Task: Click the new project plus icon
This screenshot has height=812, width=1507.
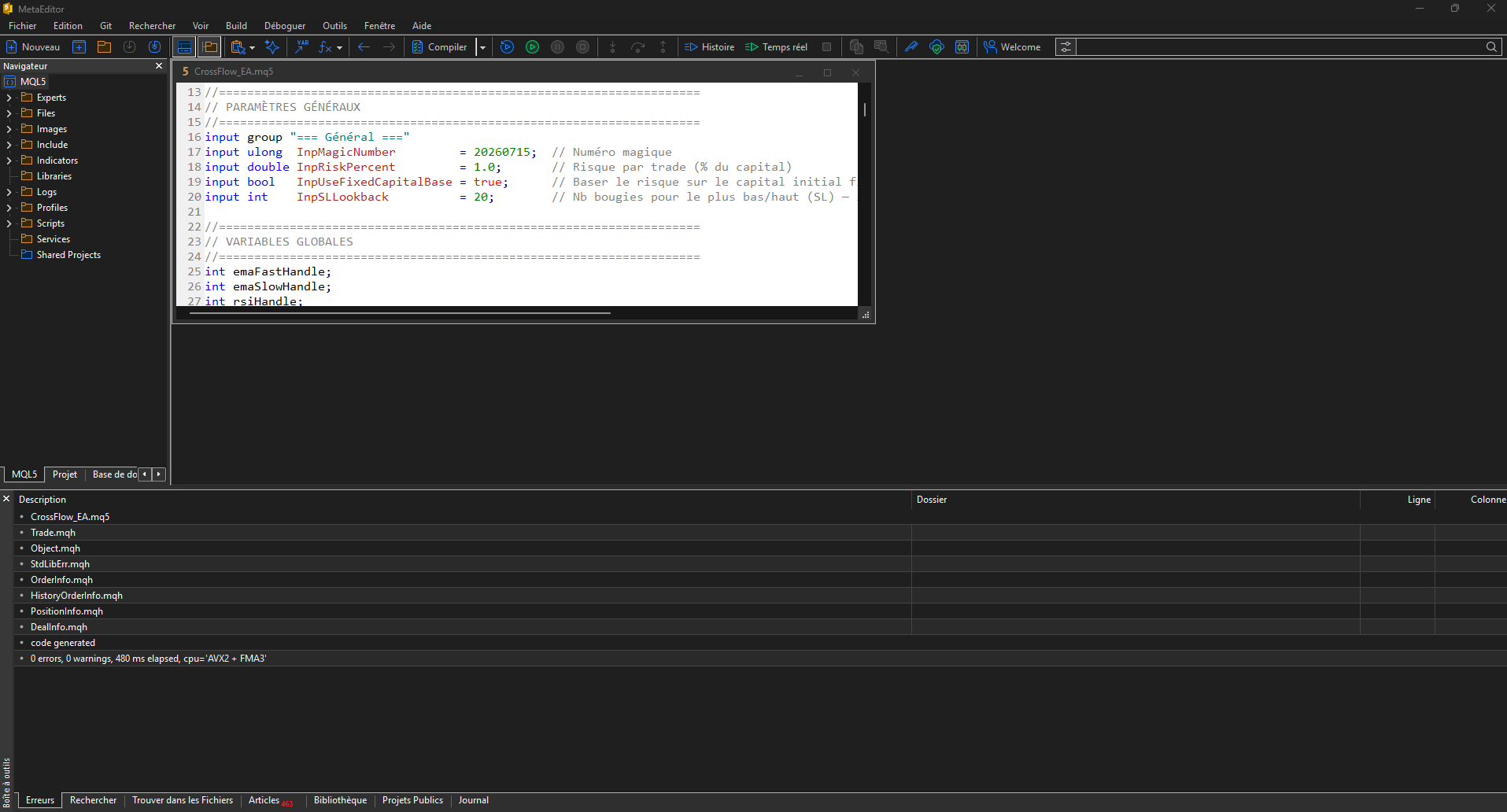Action: click(x=79, y=47)
